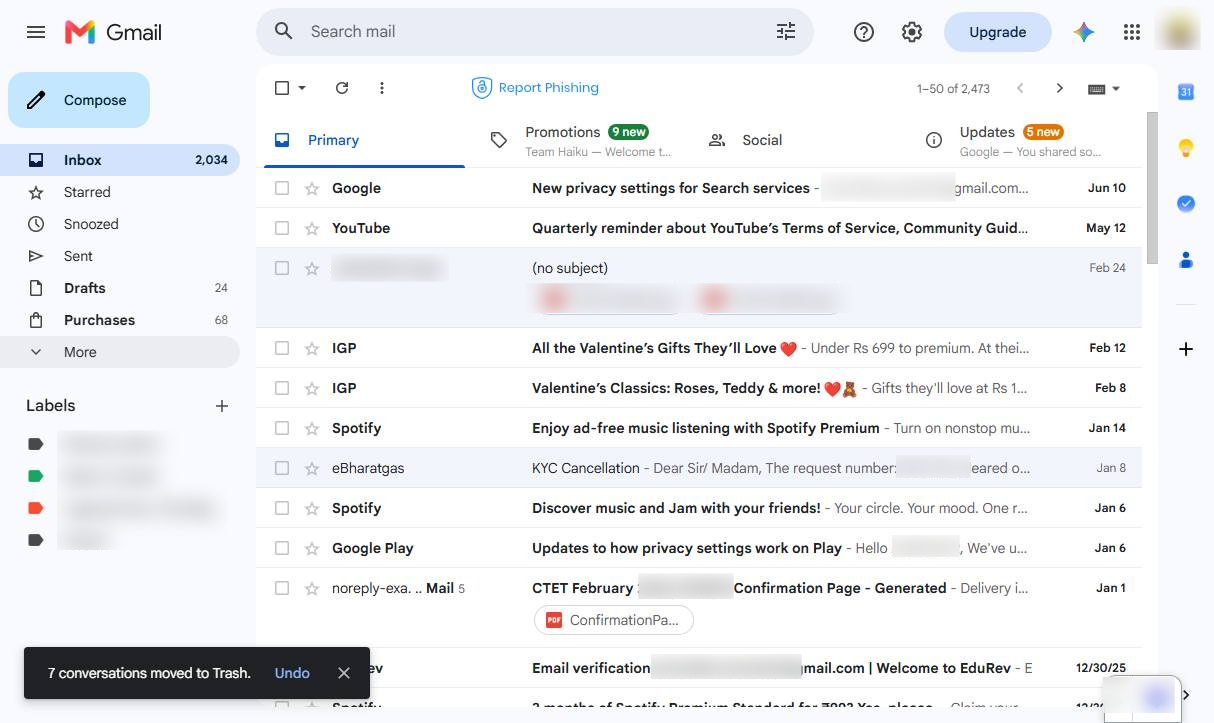Dismiss the Trash notification with X
This screenshot has width=1214, height=723.
344,673
